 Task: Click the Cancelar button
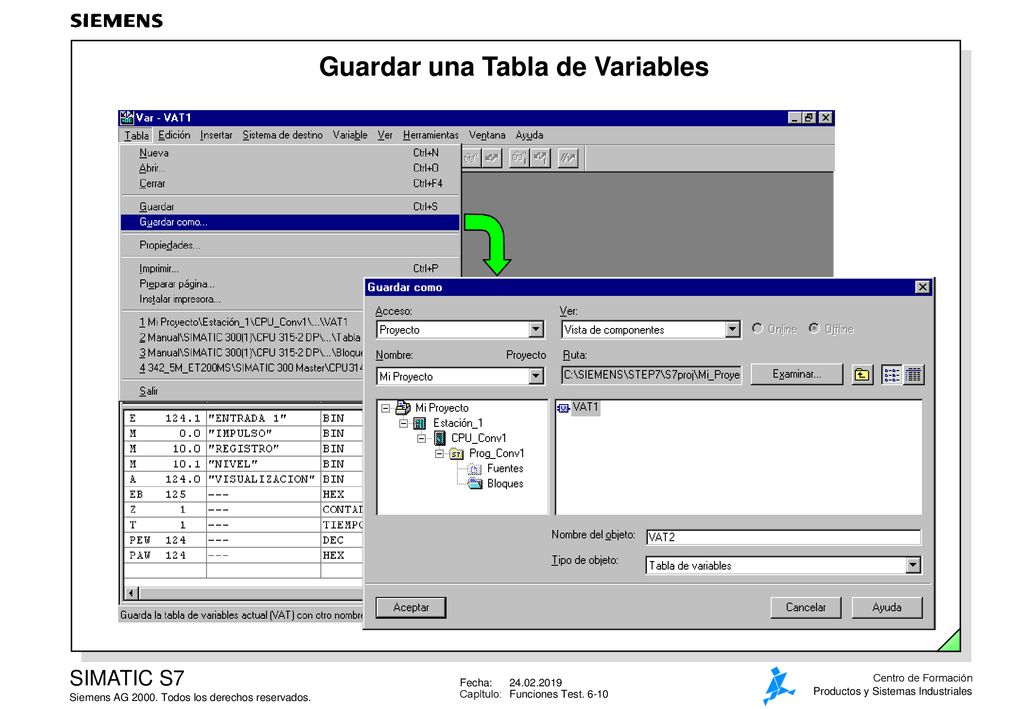[805, 607]
